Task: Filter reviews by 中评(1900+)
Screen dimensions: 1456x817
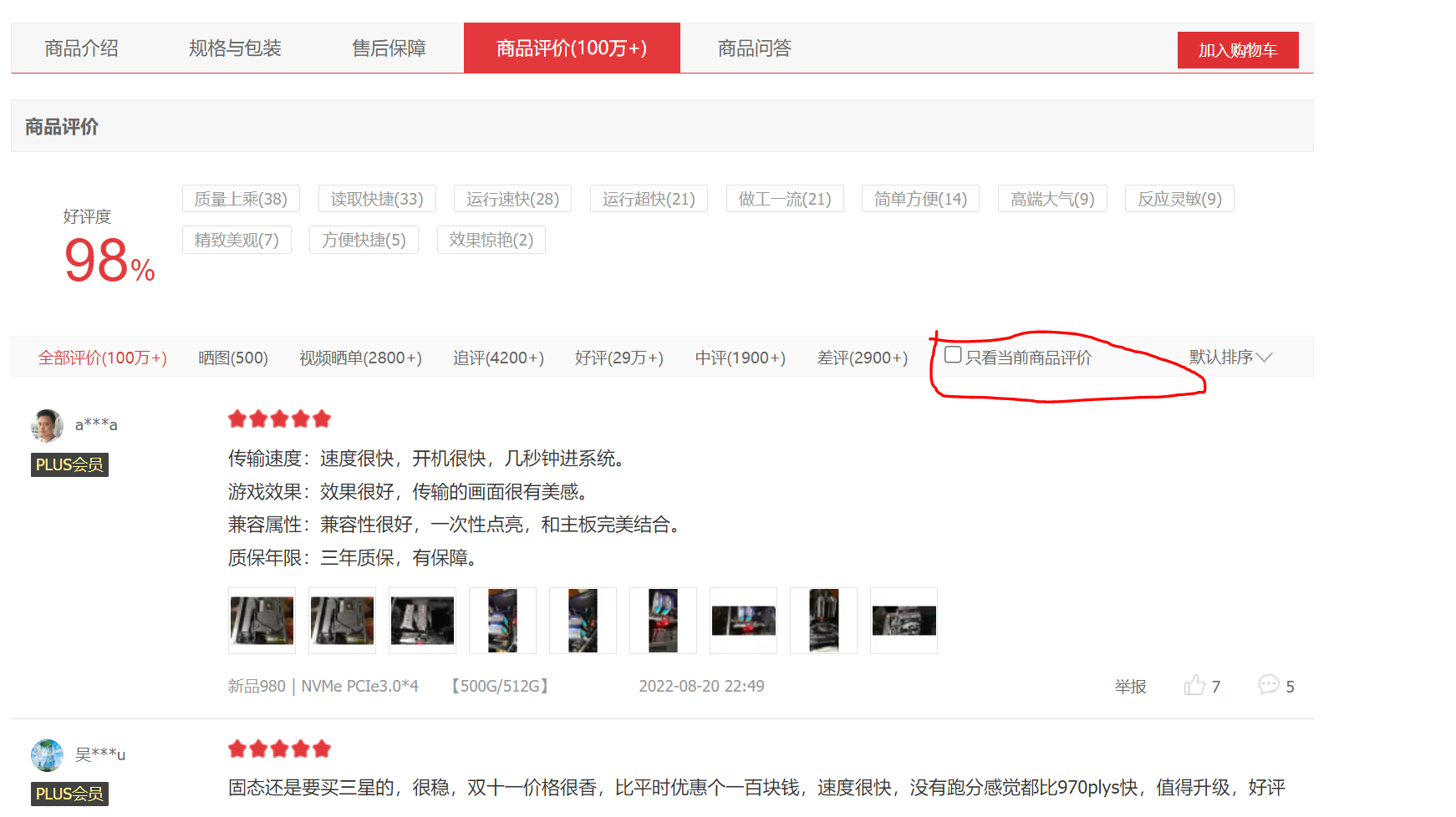Action: [741, 358]
